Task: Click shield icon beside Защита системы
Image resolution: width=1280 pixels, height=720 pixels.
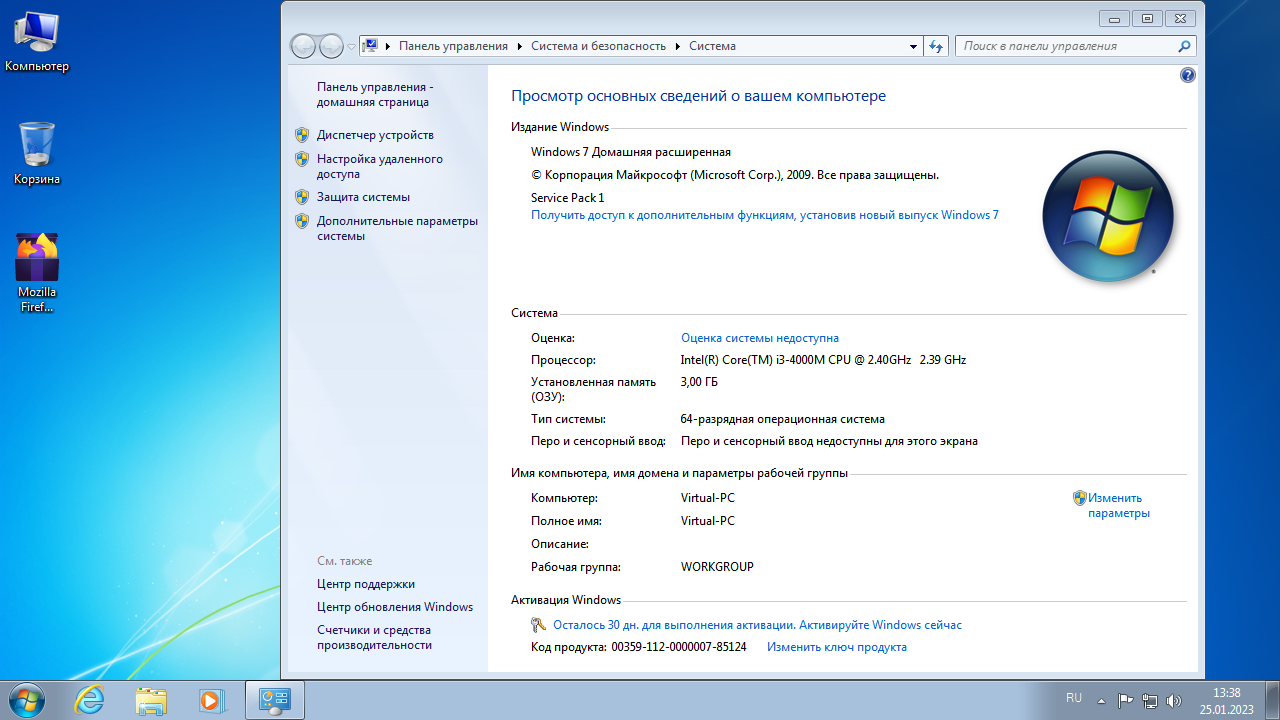Action: (x=302, y=197)
